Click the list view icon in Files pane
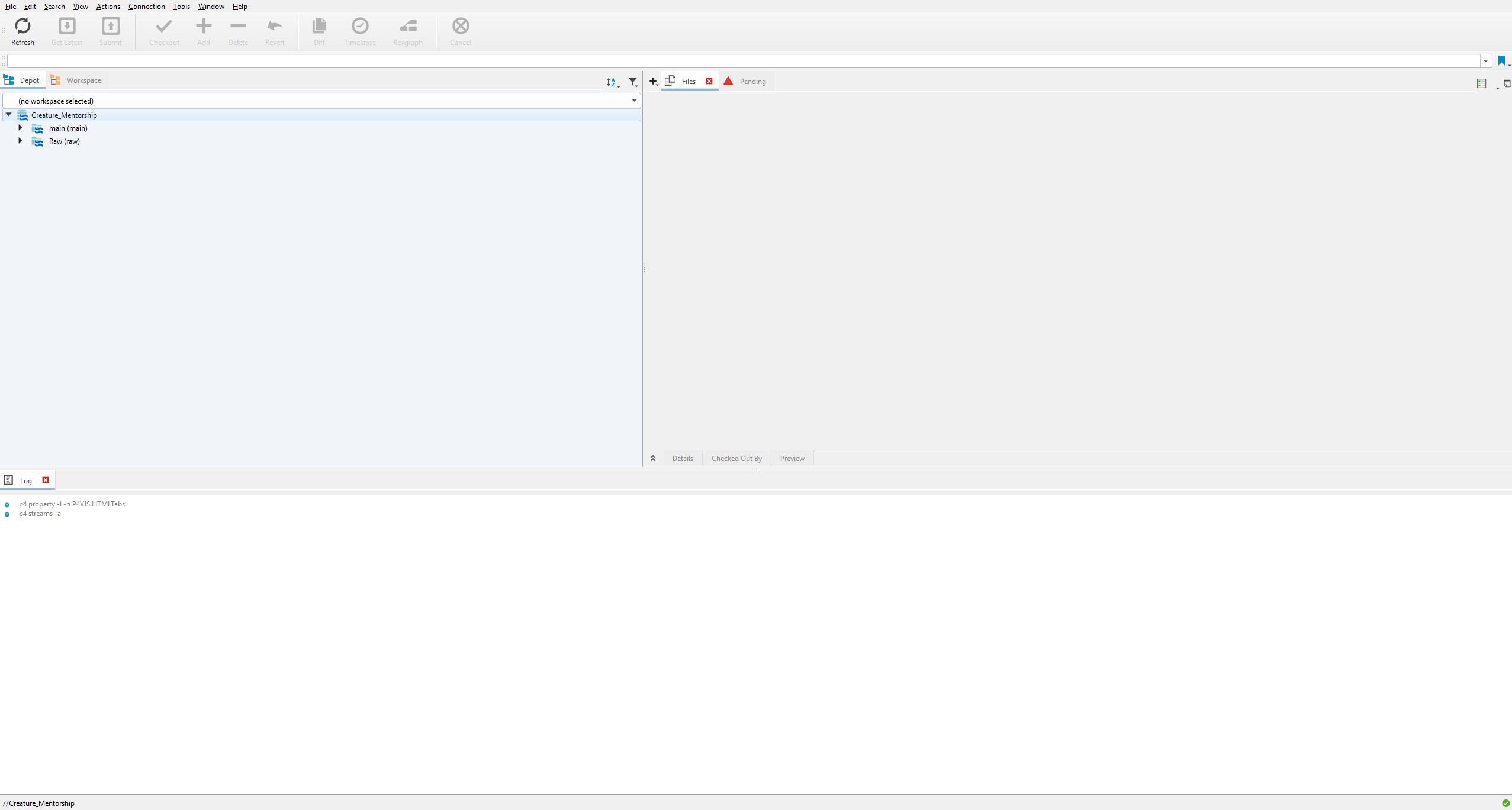 1481,83
